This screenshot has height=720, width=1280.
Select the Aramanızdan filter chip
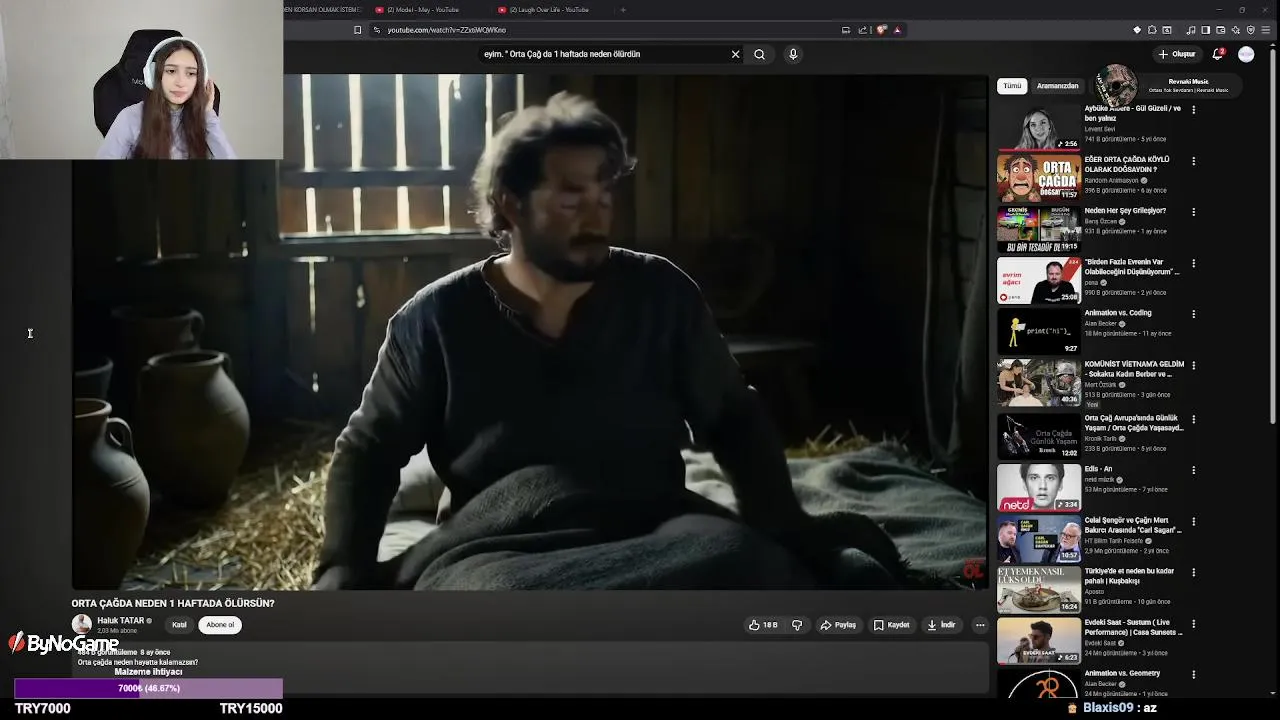(x=1057, y=86)
